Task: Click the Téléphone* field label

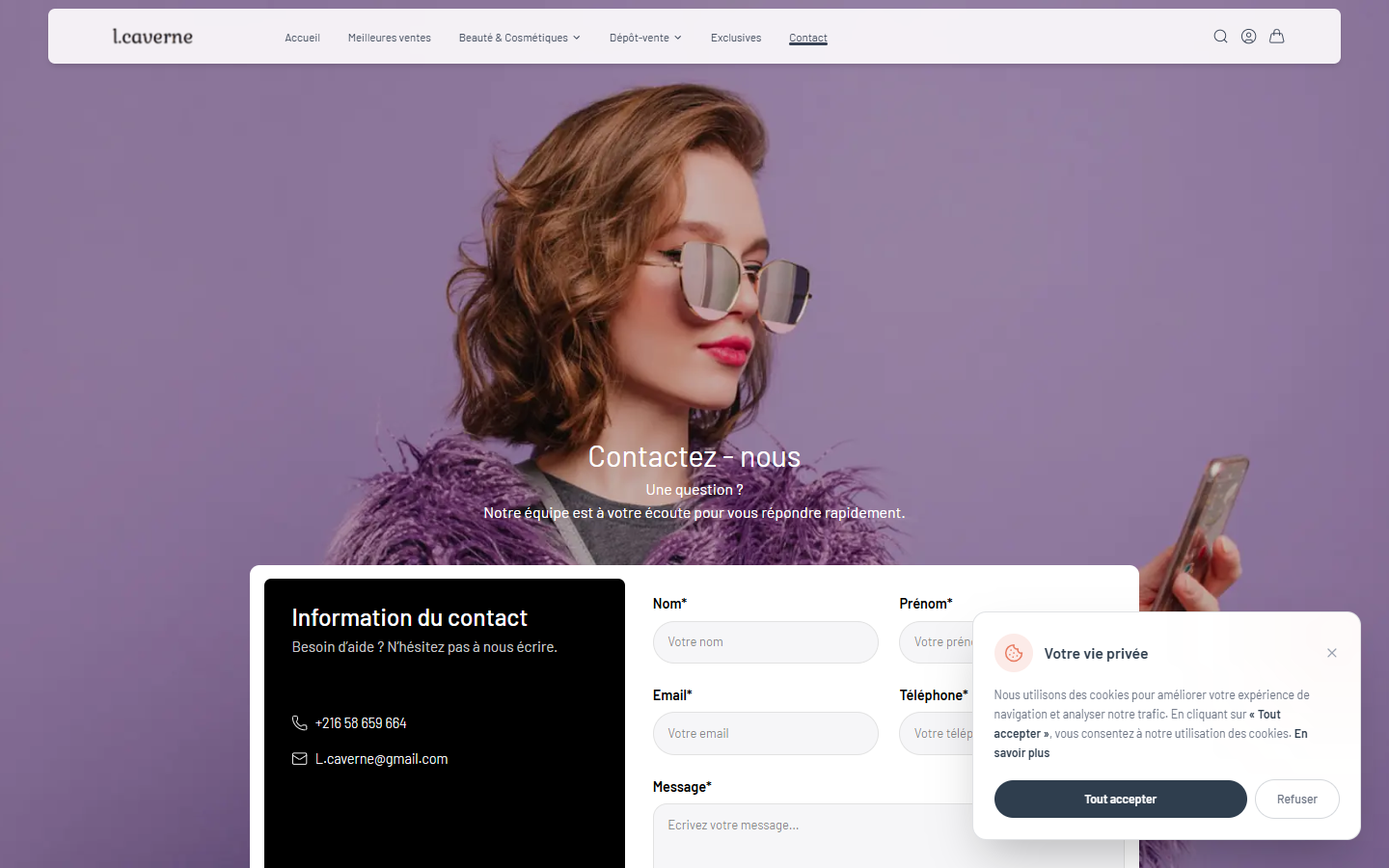Action: tap(934, 694)
